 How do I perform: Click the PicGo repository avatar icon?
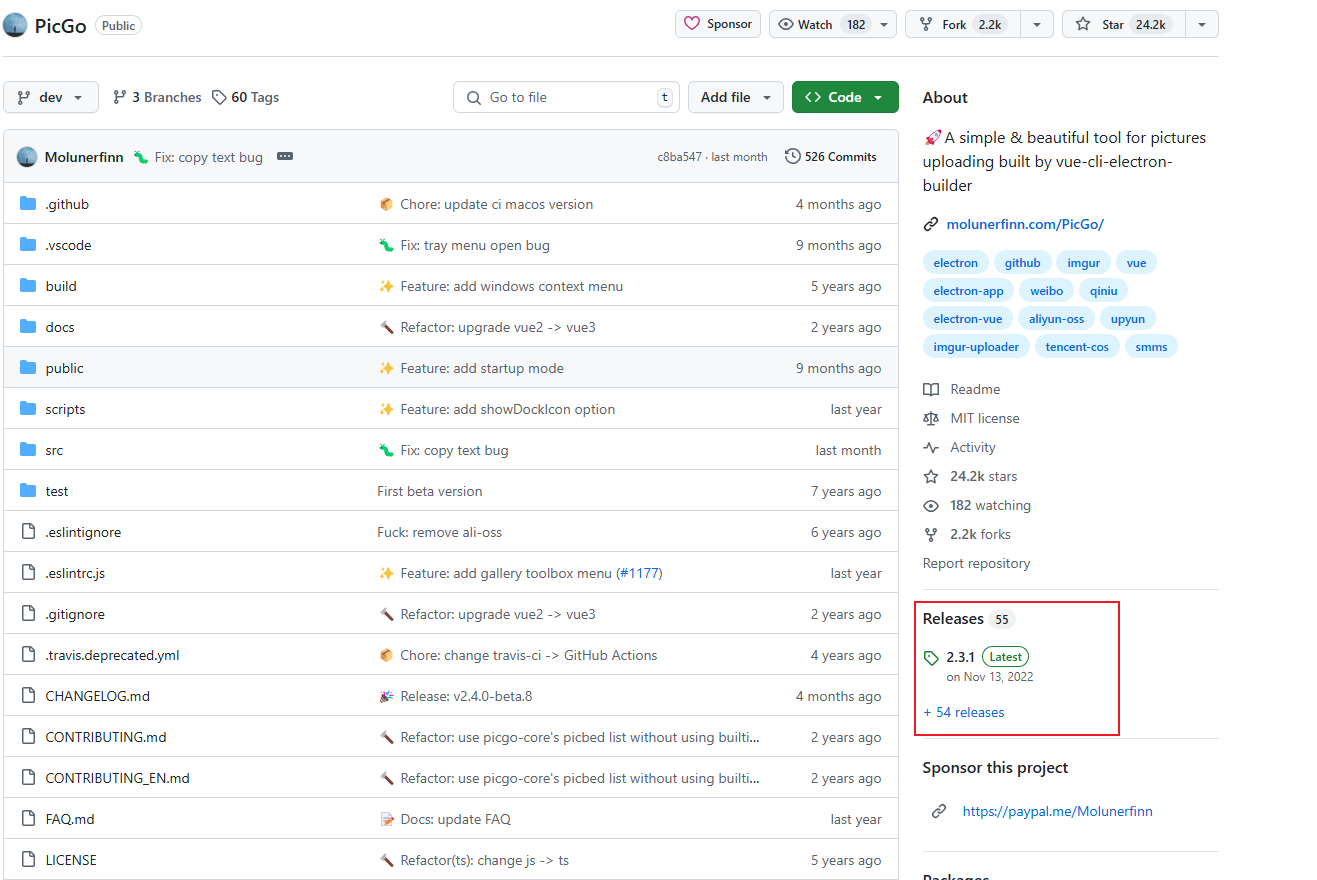tap(15, 25)
